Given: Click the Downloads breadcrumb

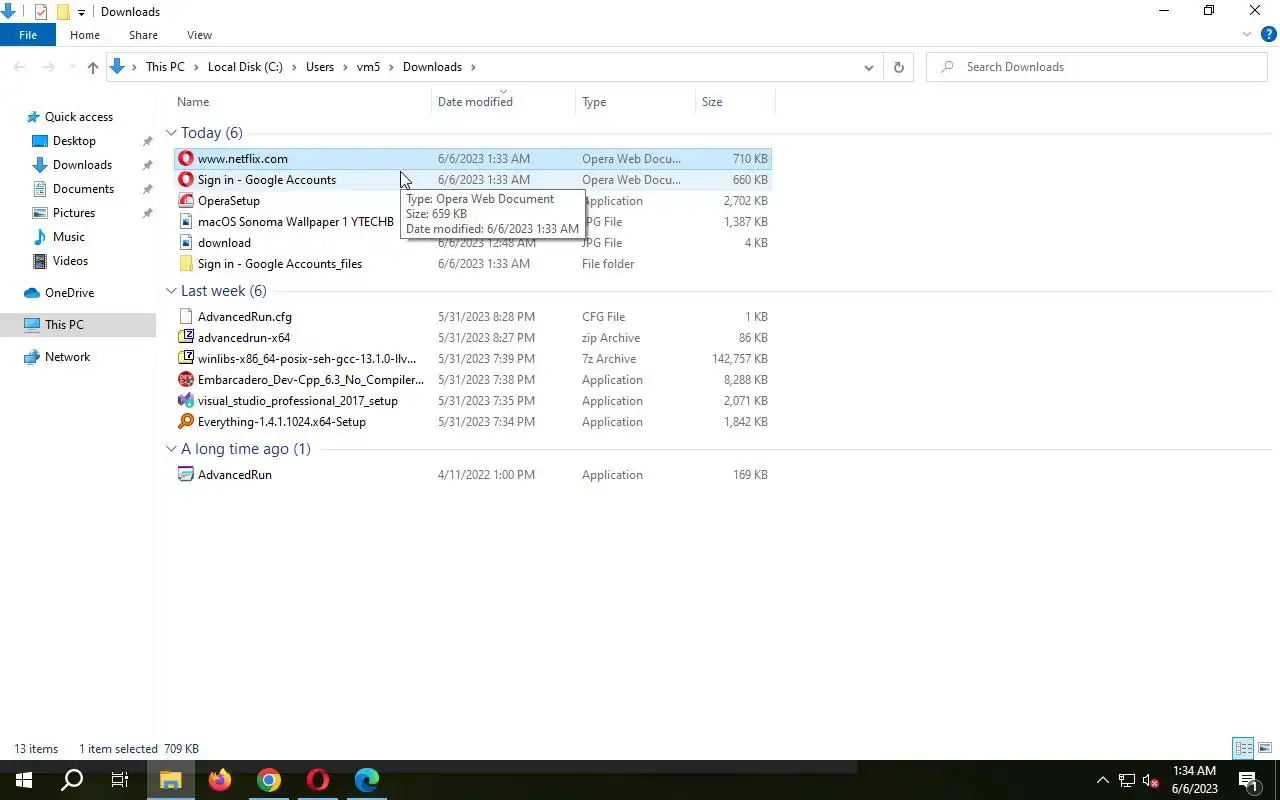Looking at the screenshot, I should tap(432, 67).
